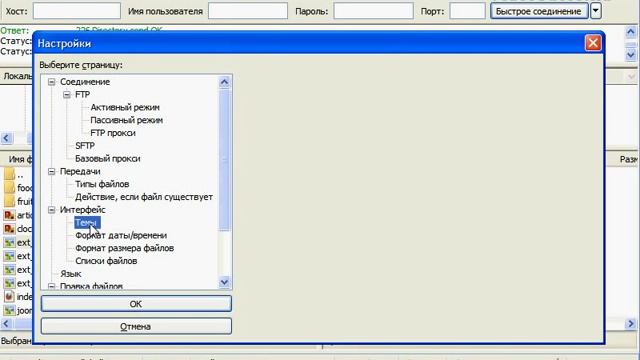Close the Настройки dialog
640x360 pixels.
[593, 43]
